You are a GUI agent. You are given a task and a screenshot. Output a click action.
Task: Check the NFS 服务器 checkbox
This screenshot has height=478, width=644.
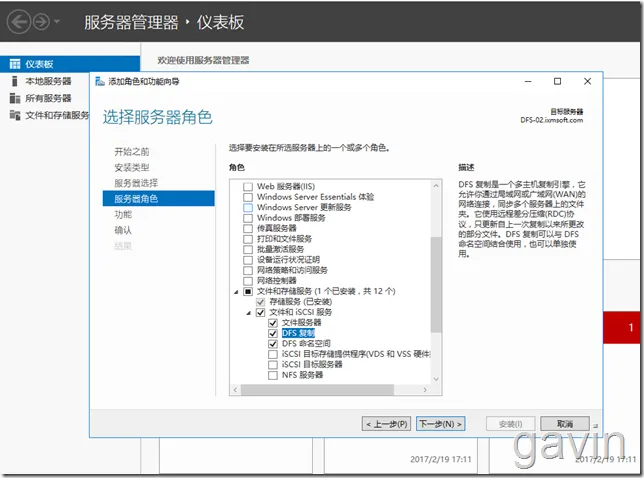[273, 375]
